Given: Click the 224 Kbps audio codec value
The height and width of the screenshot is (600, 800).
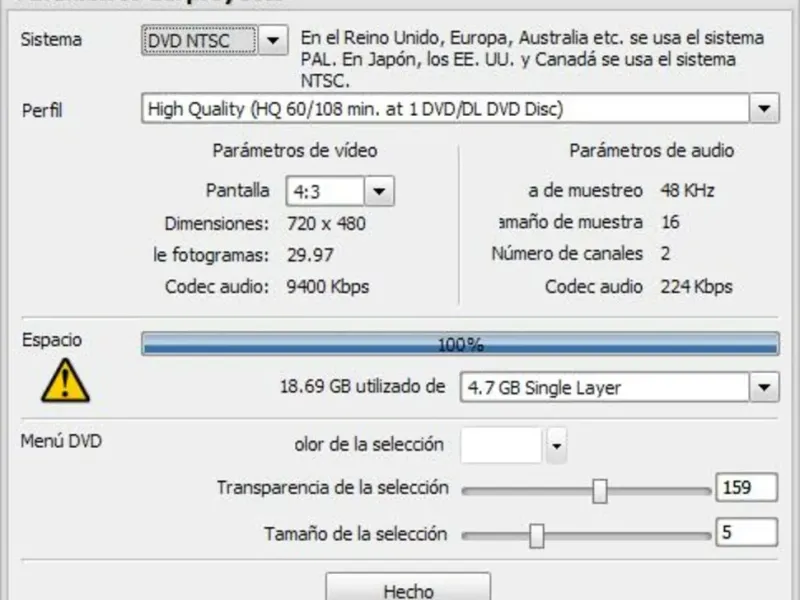Looking at the screenshot, I should pyautogui.click(x=696, y=287).
